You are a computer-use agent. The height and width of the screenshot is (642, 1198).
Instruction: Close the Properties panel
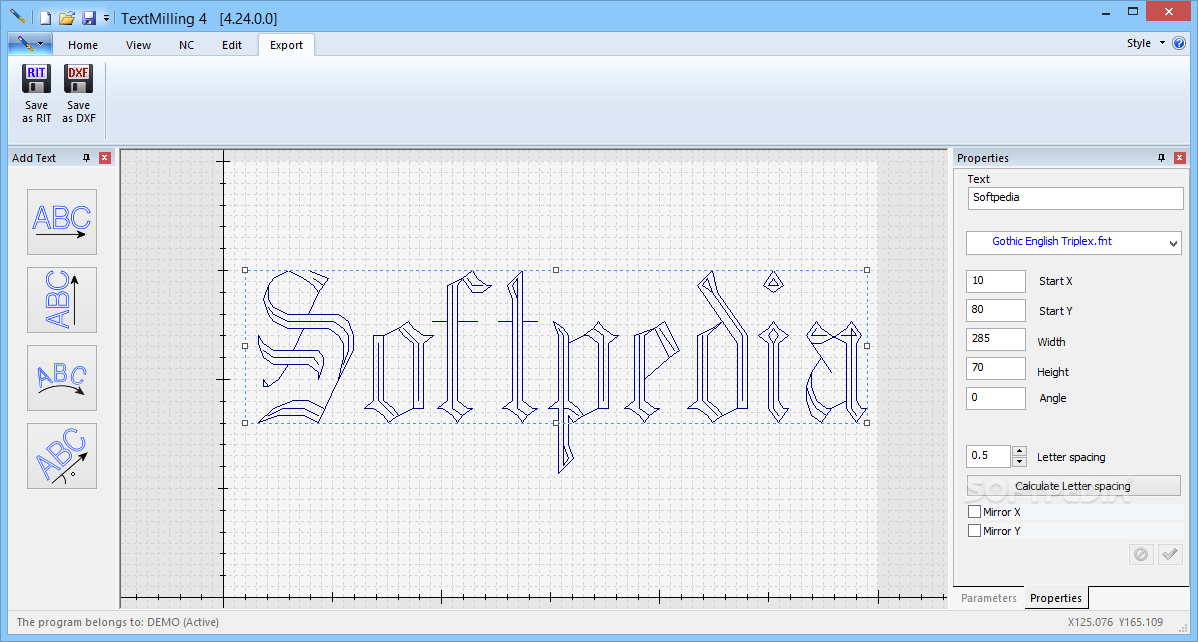[1180, 157]
